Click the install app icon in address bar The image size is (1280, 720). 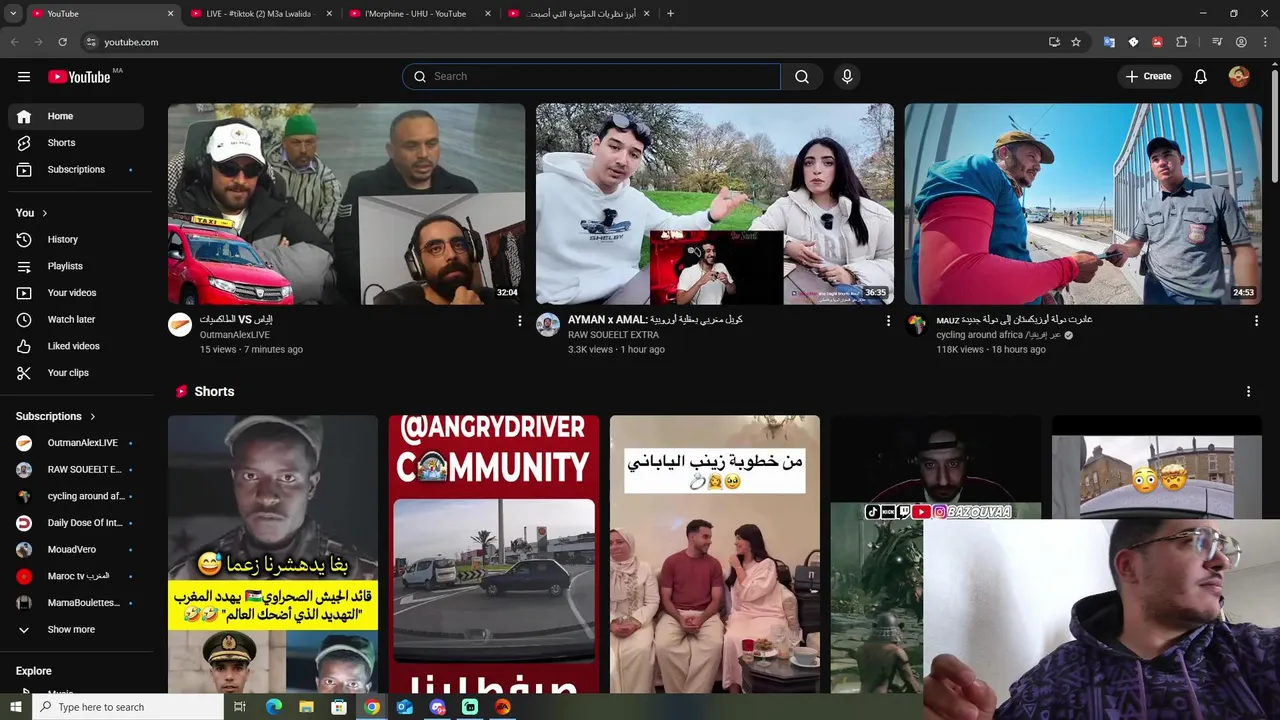click(1054, 42)
